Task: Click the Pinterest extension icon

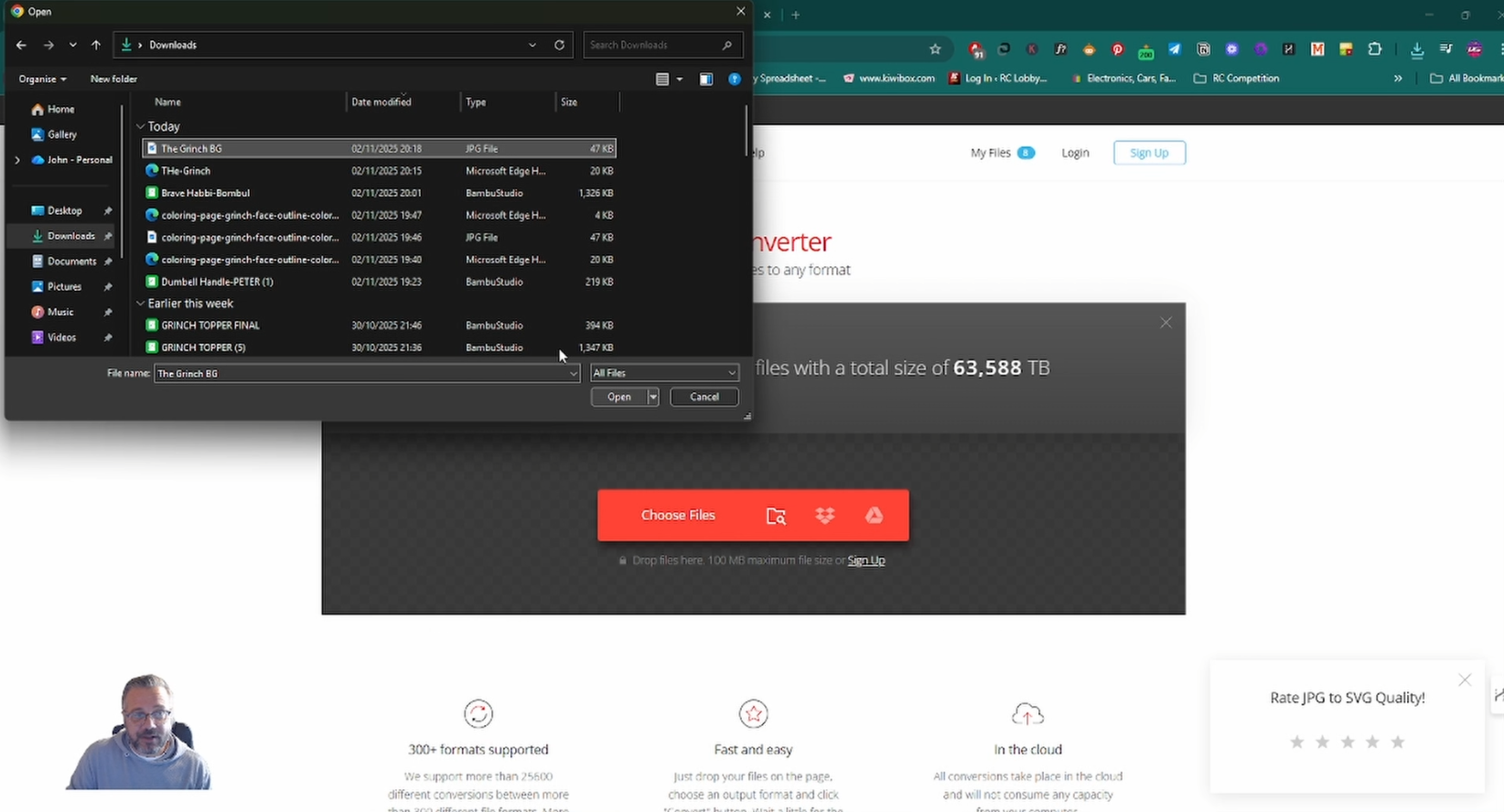Action: (1117, 49)
